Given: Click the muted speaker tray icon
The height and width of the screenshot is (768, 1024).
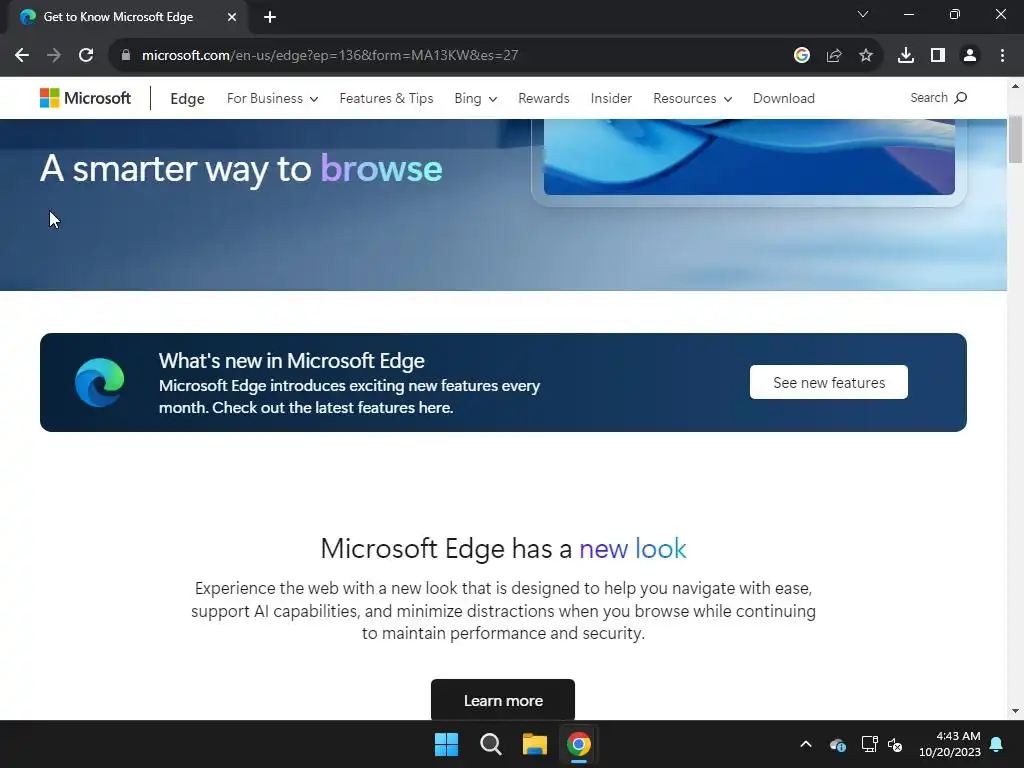Looking at the screenshot, I should coord(895,744).
